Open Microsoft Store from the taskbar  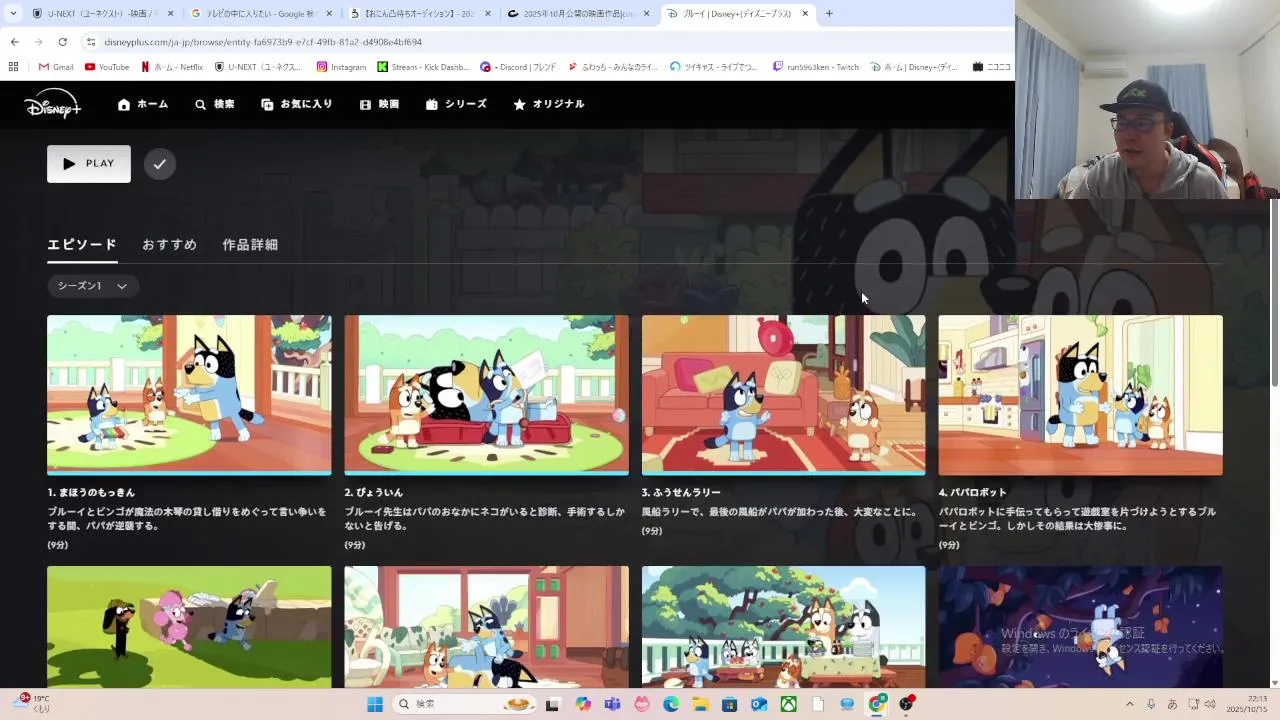730,704
